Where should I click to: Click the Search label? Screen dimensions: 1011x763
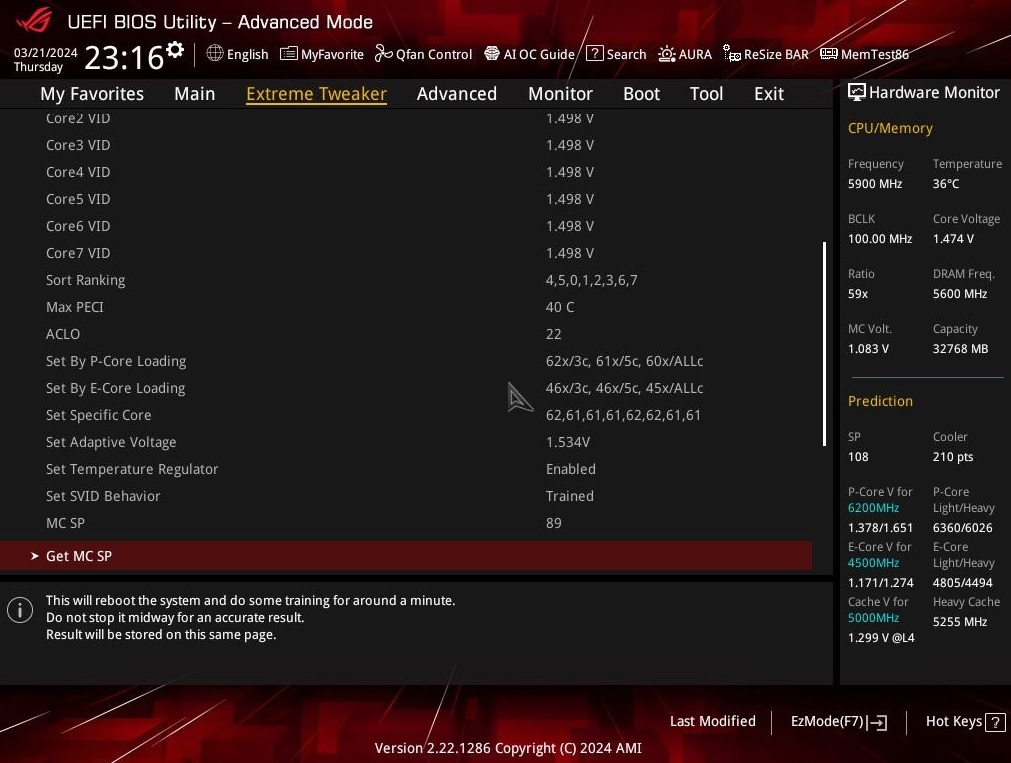626,54
